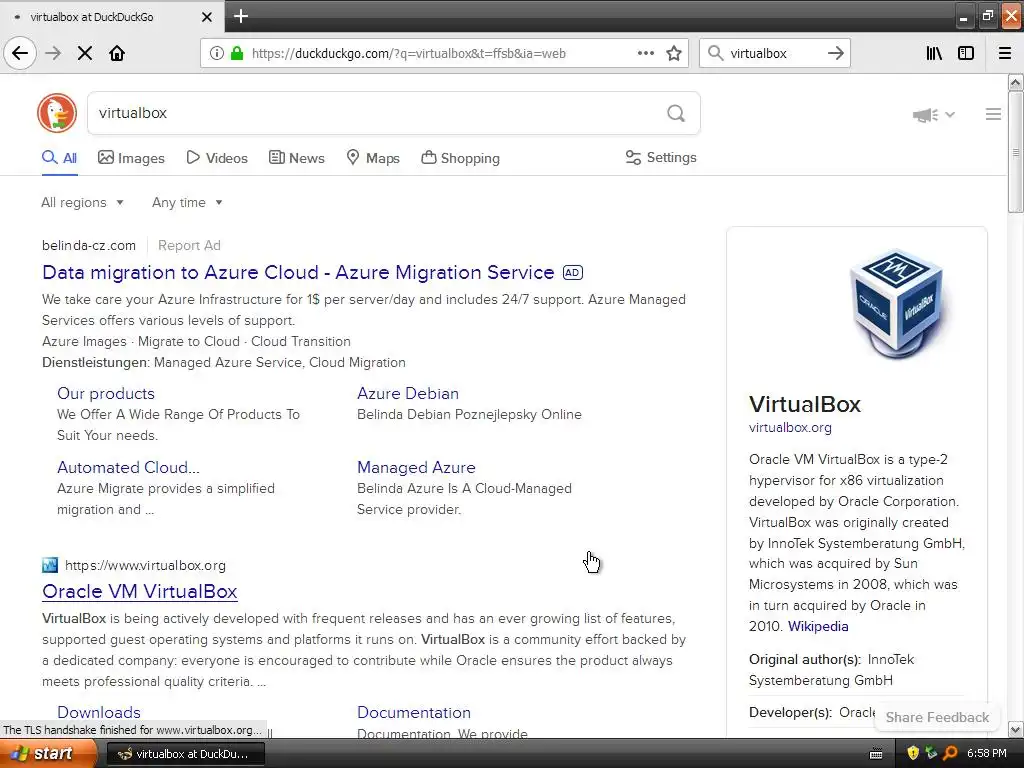The width and height of the screenshot is (1024, 768).
Task: Open the Documentation sublink
Action: (x=413, y=712)
